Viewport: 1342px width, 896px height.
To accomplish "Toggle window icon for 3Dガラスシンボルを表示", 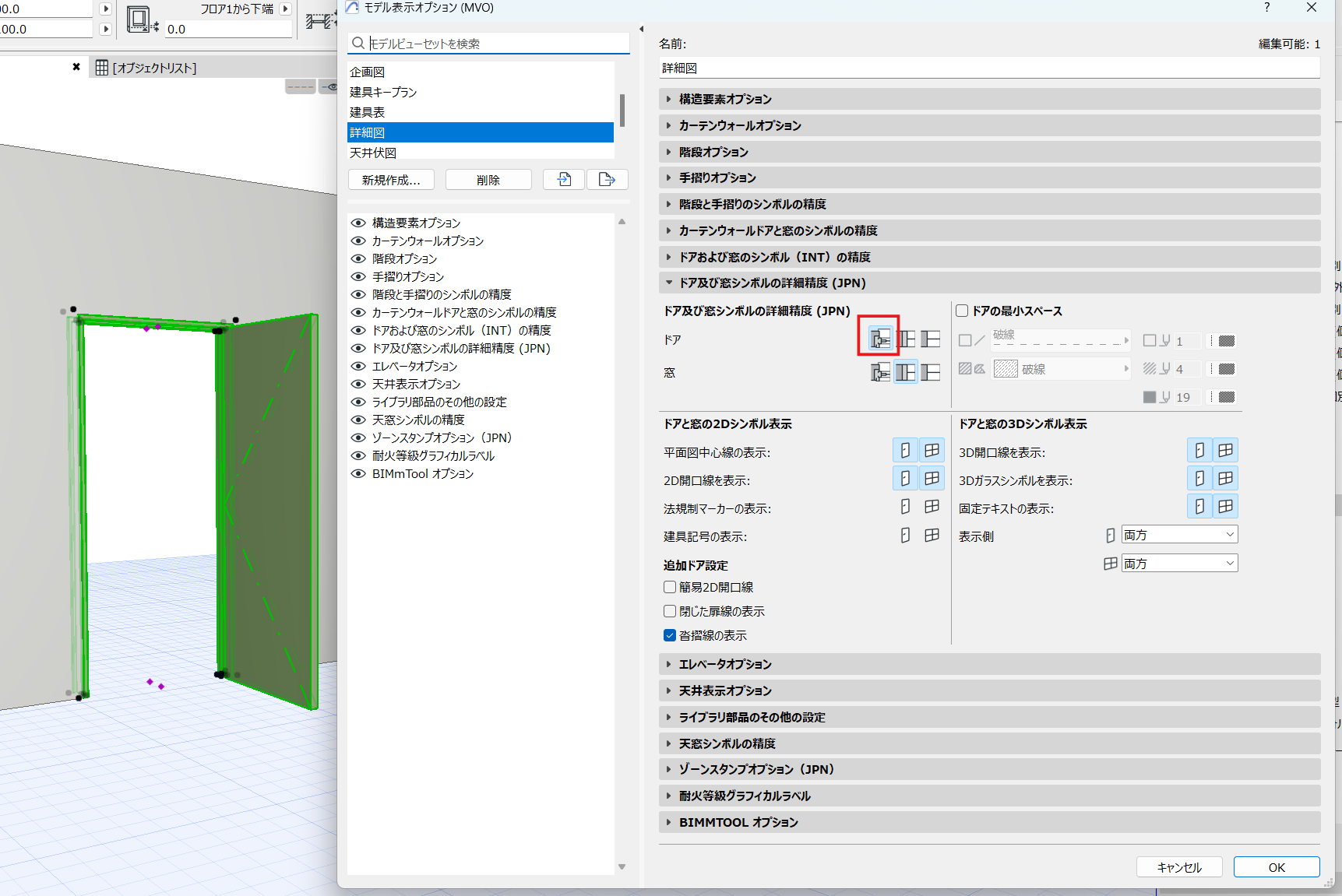I will (x=1225, y=478).
